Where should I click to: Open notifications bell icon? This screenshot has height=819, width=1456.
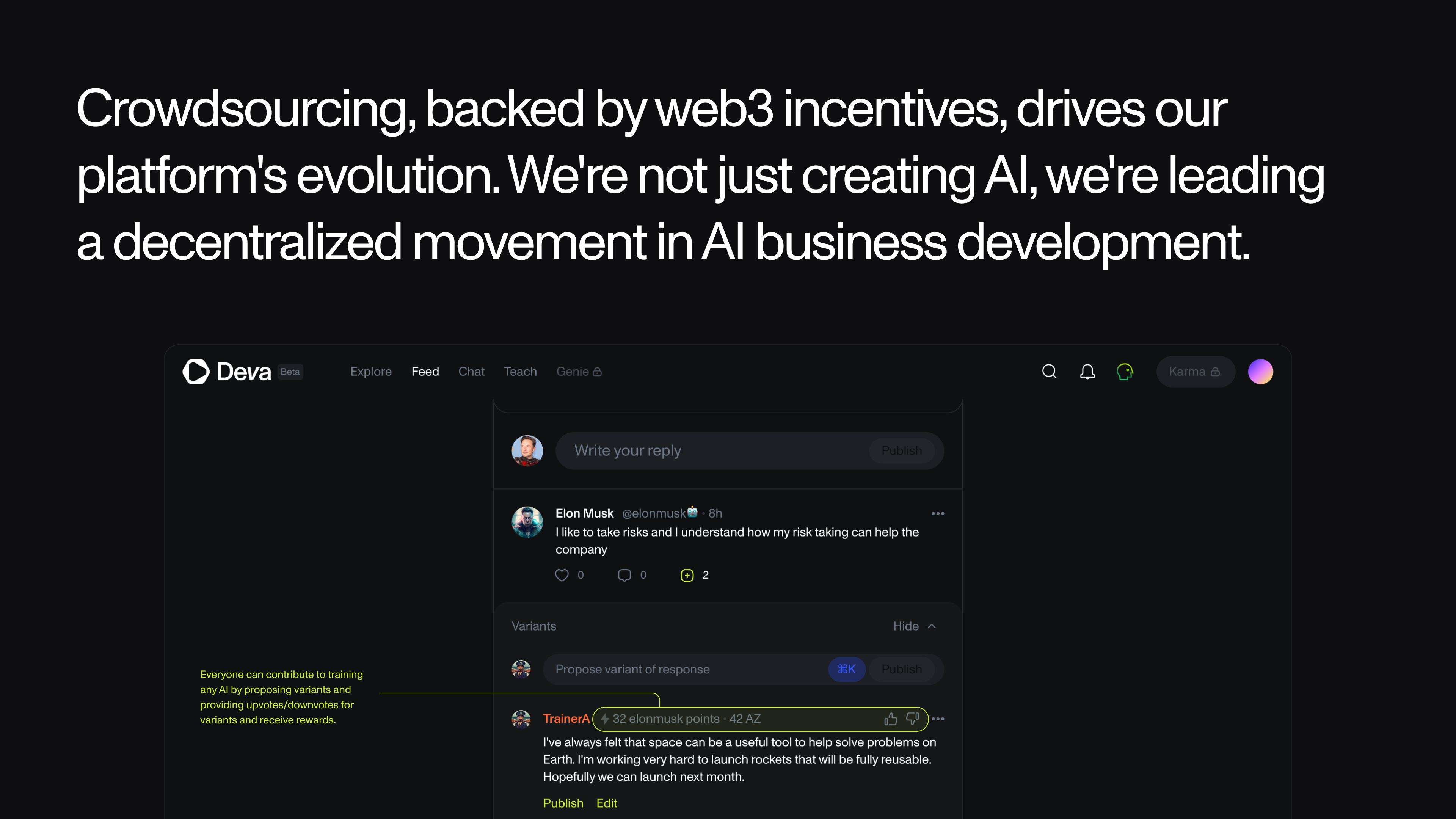1087,371
